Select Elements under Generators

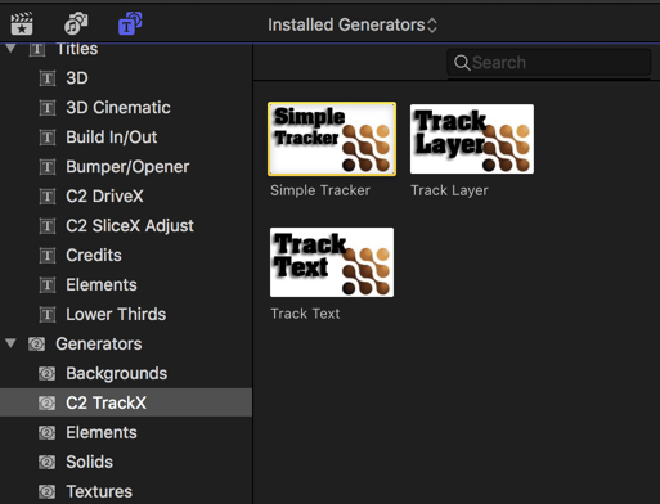click(x=126, y=432)
